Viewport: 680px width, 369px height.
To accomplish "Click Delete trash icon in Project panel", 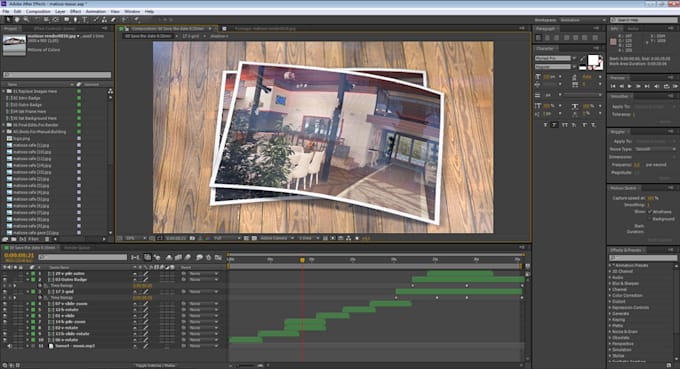I will click(x=47, y=239).
